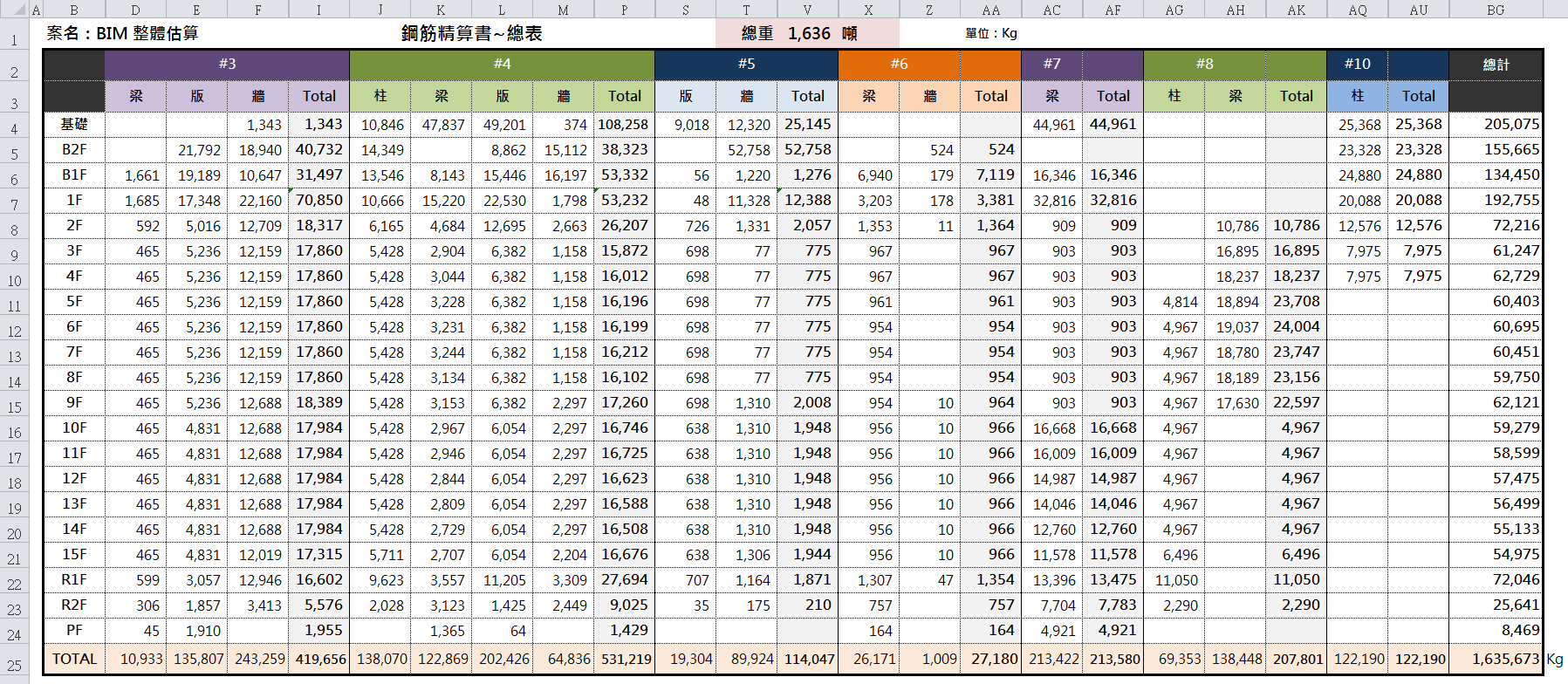Click the 基礎 row label
The height and width of the screenshot is (684, 1568).
[x=74, y=125]
